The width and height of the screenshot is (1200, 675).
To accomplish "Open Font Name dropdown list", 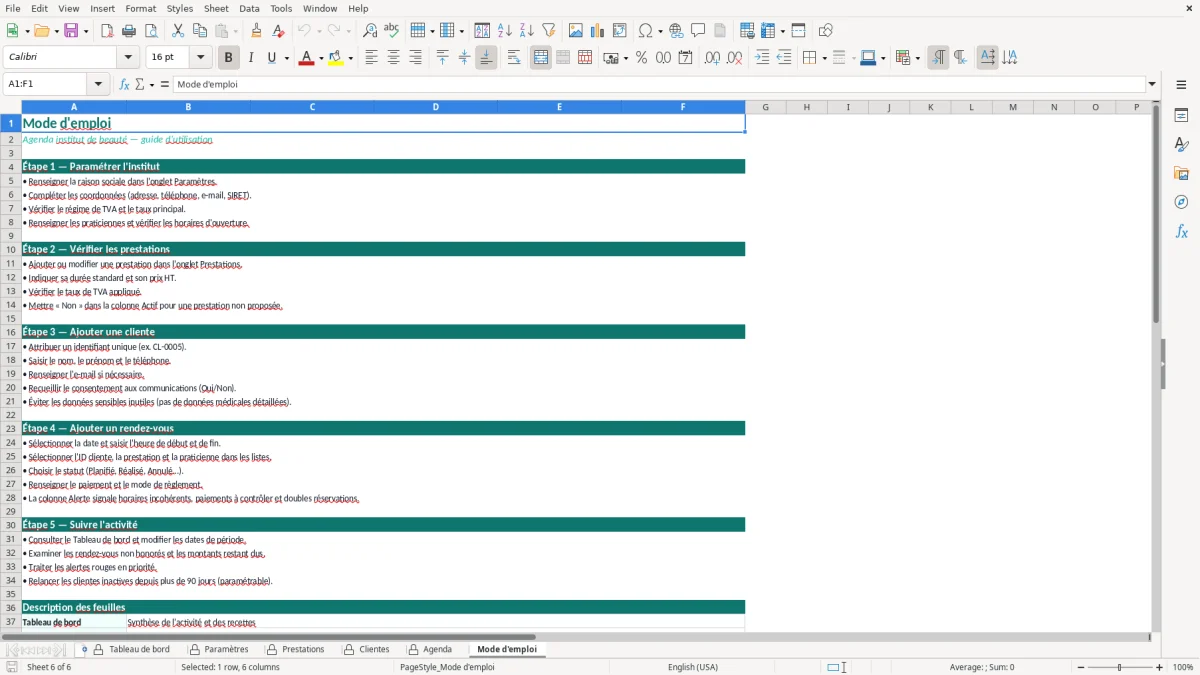I will coord(128,58).
